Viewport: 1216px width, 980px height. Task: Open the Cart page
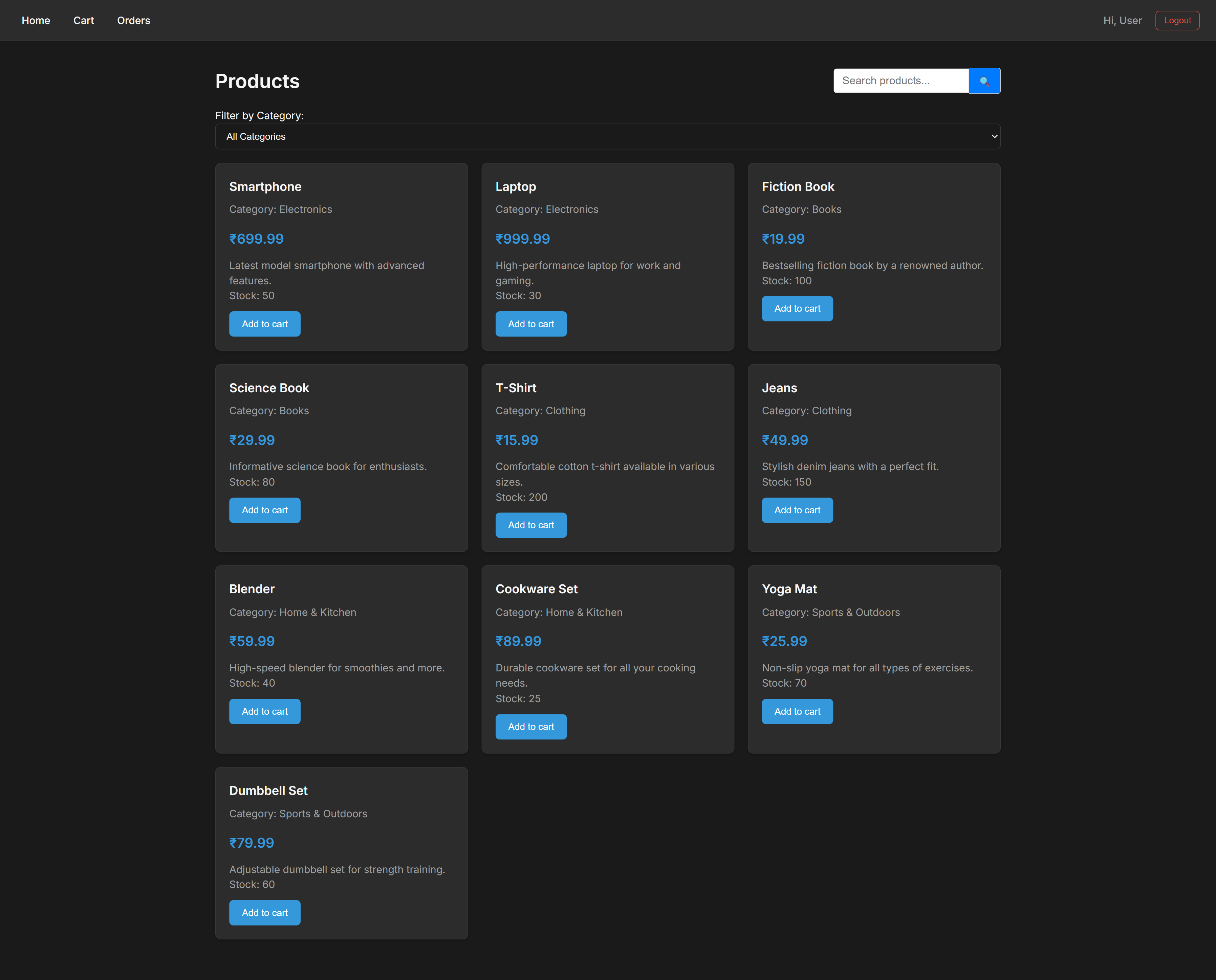pyautogui.click(x=84, y=20)
